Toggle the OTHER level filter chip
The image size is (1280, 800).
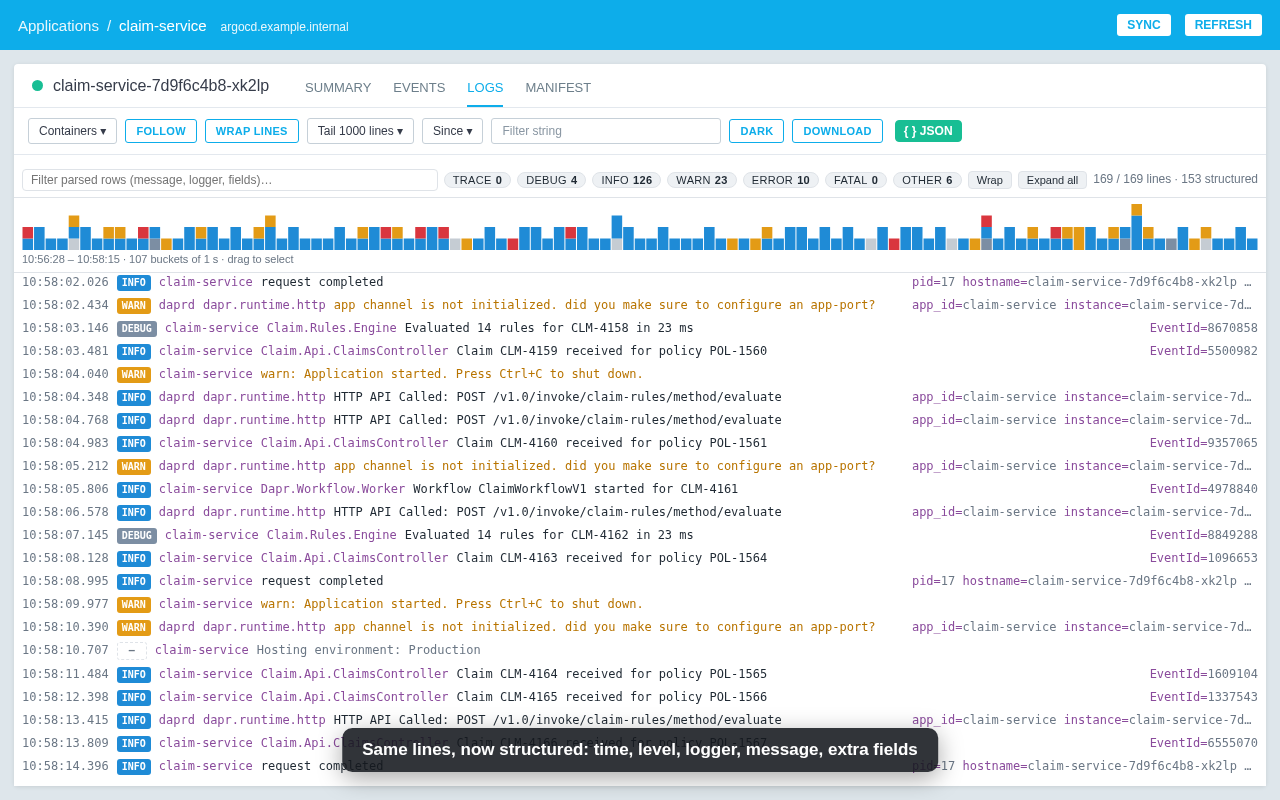click(x=927, y=180)
